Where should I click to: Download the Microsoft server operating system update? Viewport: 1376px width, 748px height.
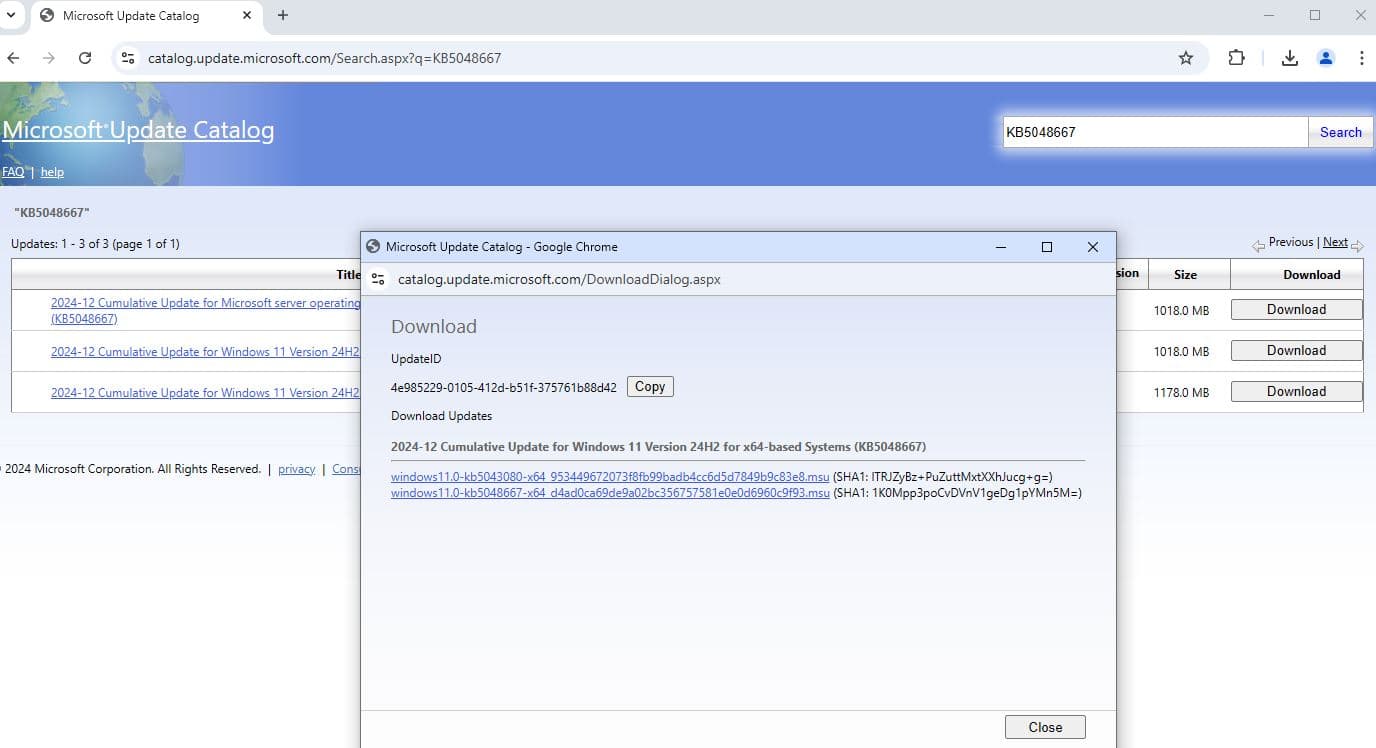[1296, 309]
